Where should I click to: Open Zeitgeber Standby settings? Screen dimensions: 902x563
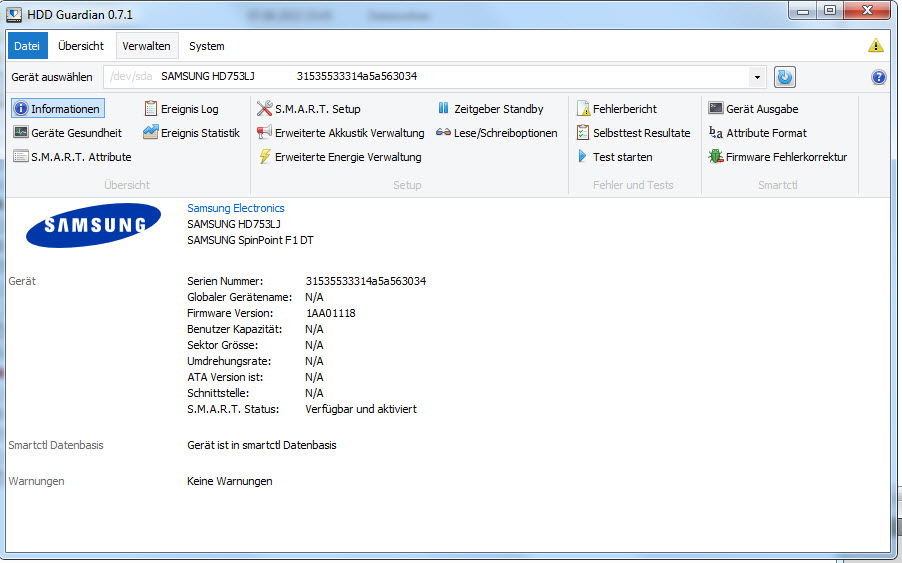(490, 109)
